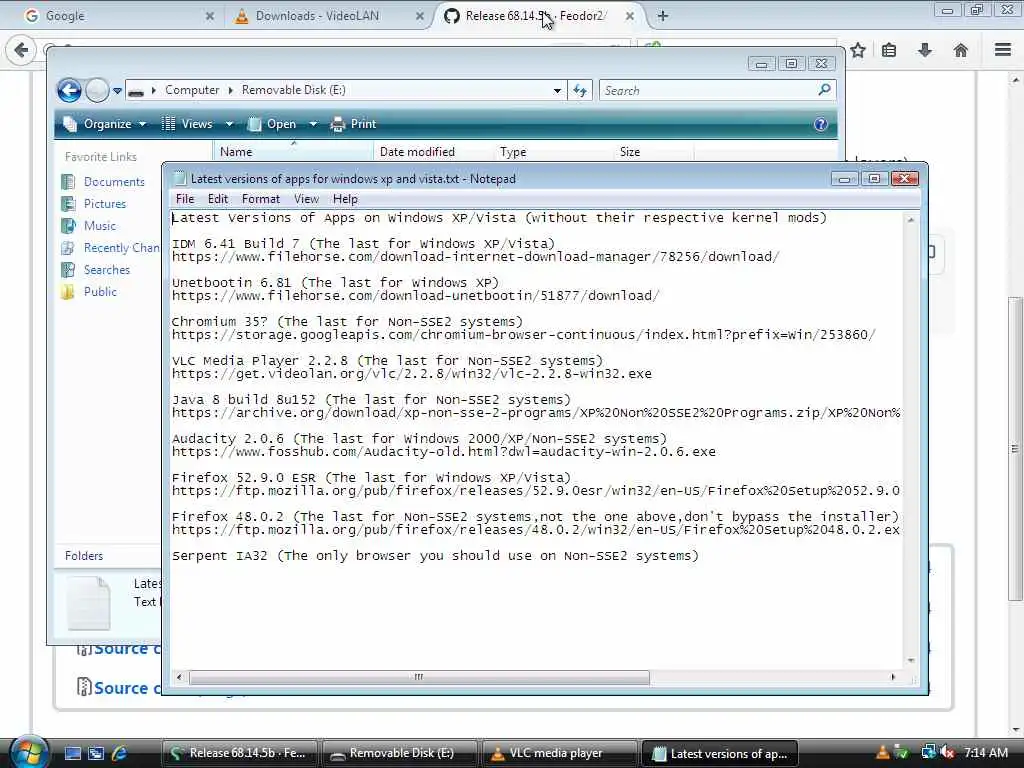Click the Views button in Explorer
This screenshot has height=768, width=1024.
187,124
